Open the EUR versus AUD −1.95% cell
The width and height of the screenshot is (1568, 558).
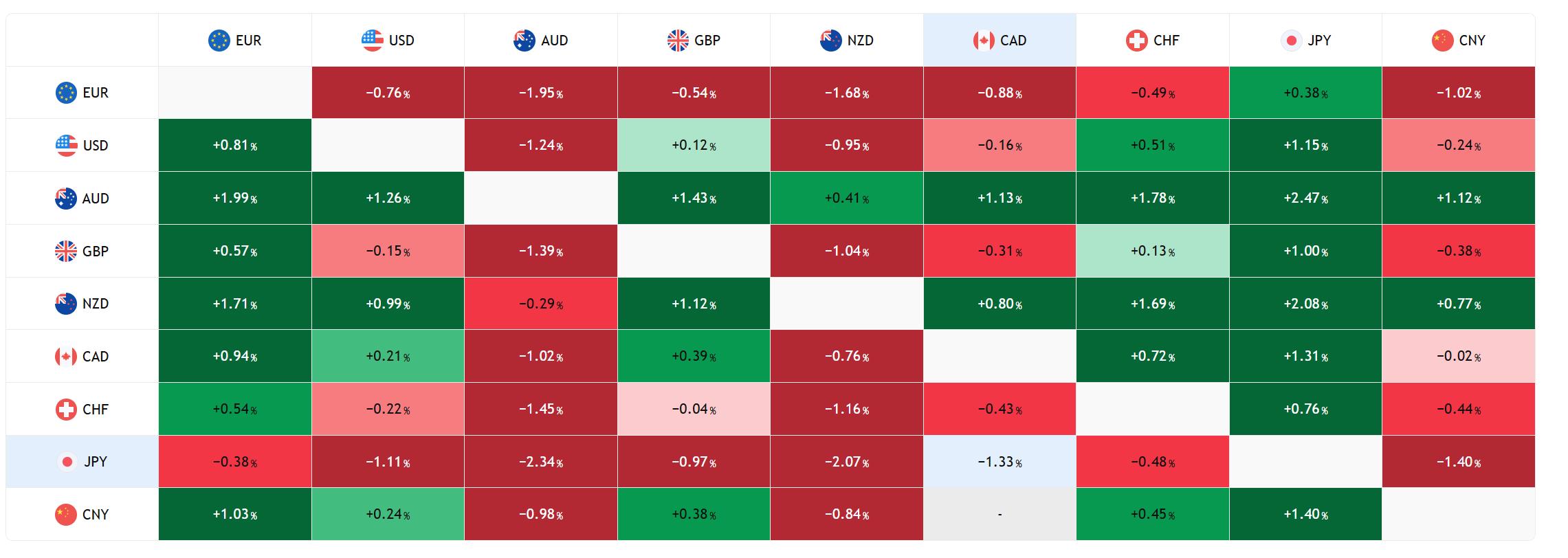coord(541,93)
